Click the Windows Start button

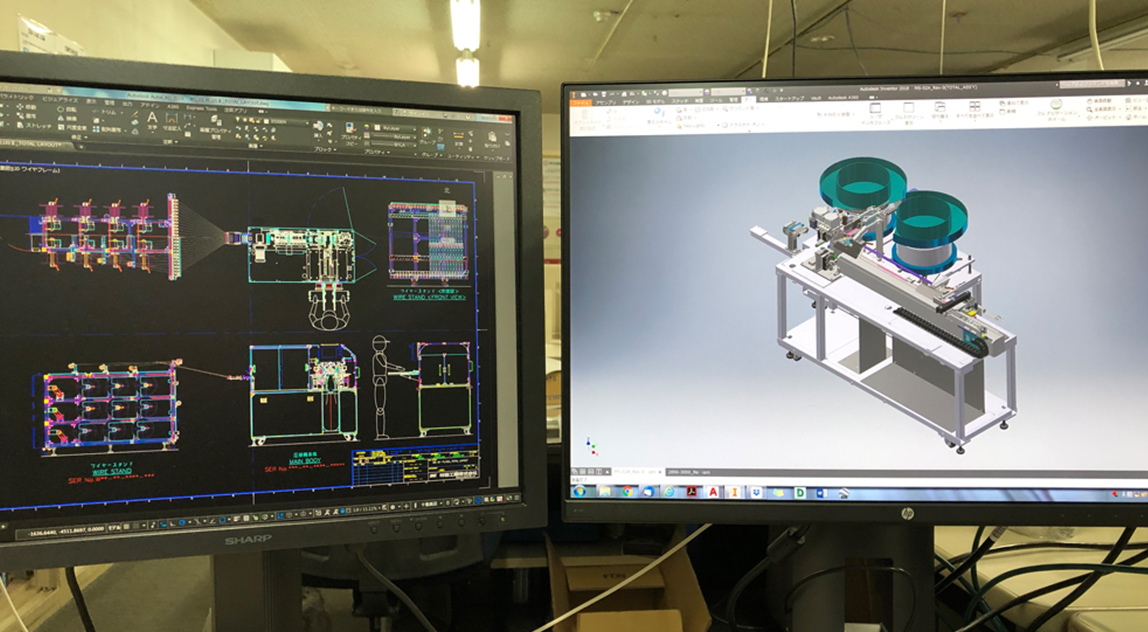pos(579,491)
